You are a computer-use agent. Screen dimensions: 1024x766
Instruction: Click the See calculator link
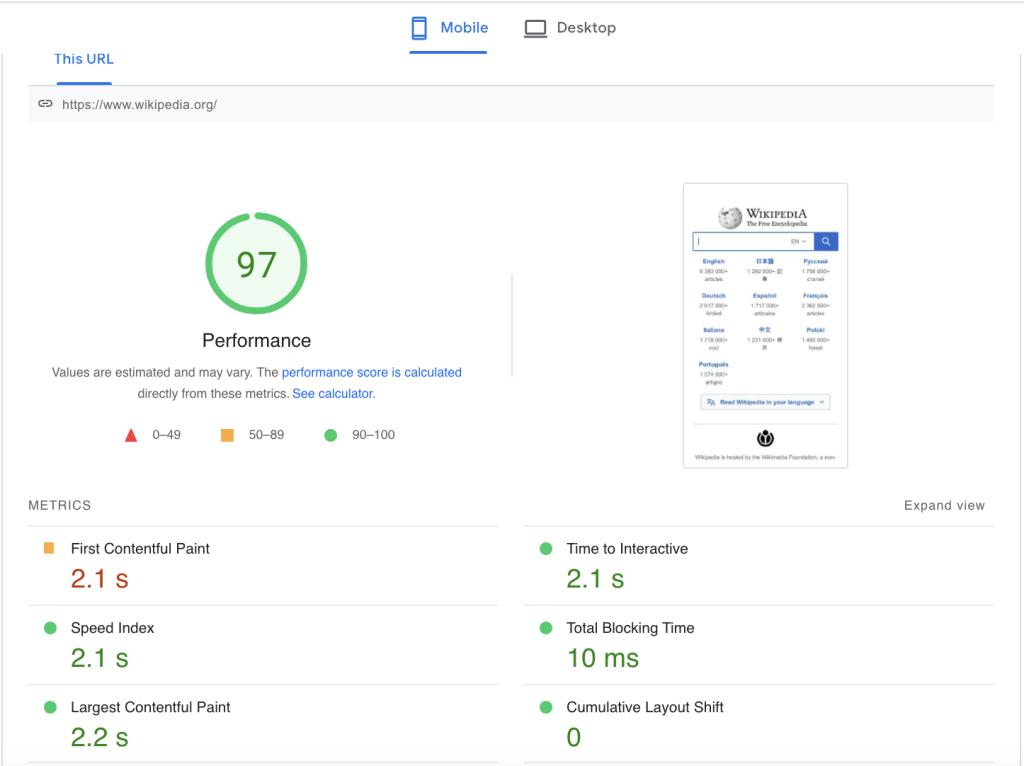[331, 393]
